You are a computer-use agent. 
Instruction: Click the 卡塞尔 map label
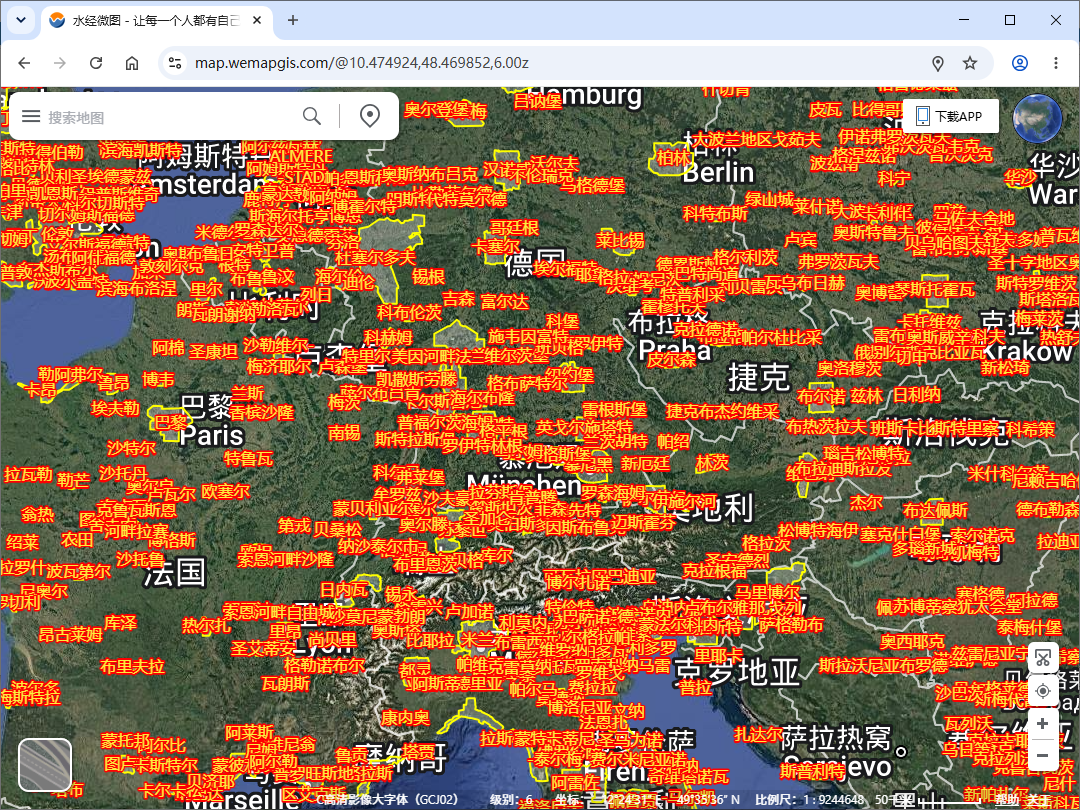[496, 247]
